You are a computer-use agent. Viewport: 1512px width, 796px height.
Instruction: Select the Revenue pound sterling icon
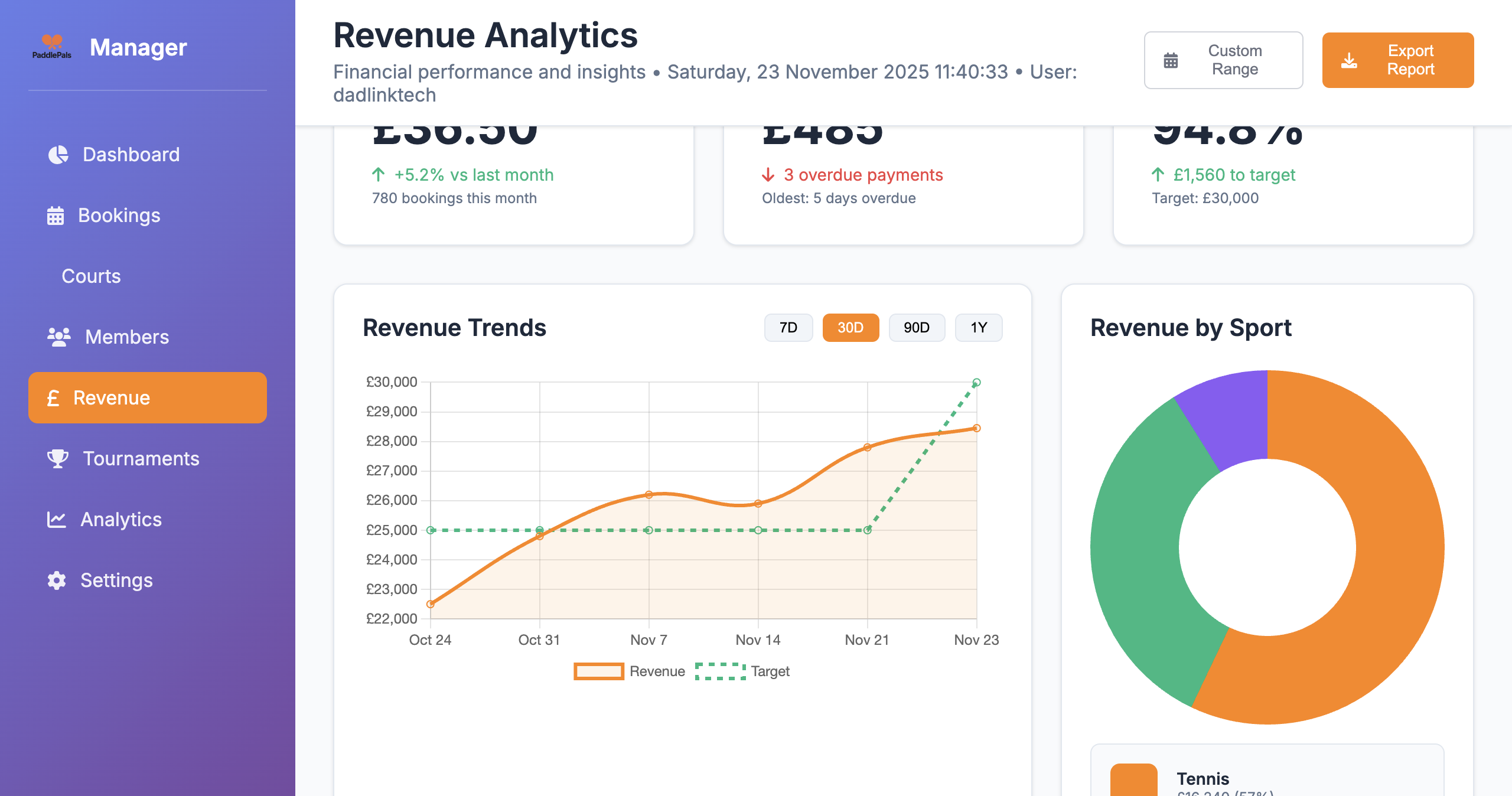click(54, 397)
